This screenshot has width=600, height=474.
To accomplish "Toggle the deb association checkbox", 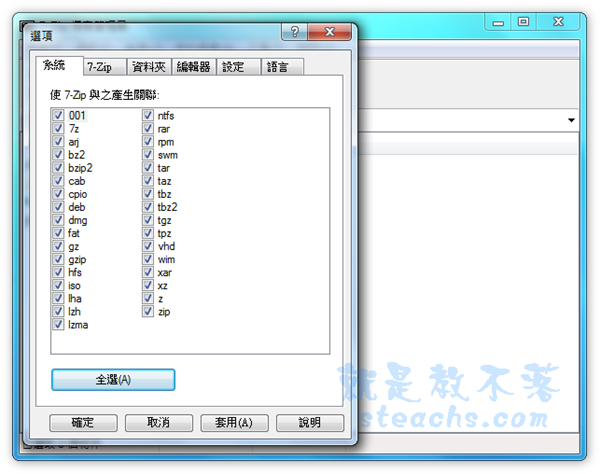I will (58, 207).
